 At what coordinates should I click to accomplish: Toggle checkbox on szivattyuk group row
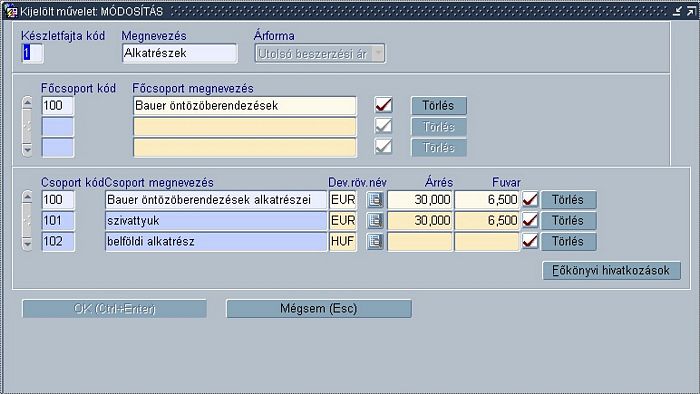[530, 220]
